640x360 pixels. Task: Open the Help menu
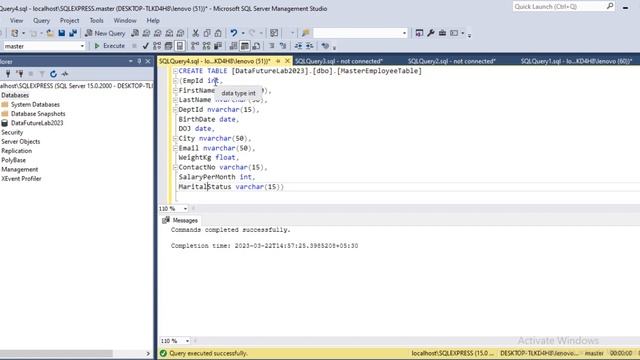click(x=153, y=20)
